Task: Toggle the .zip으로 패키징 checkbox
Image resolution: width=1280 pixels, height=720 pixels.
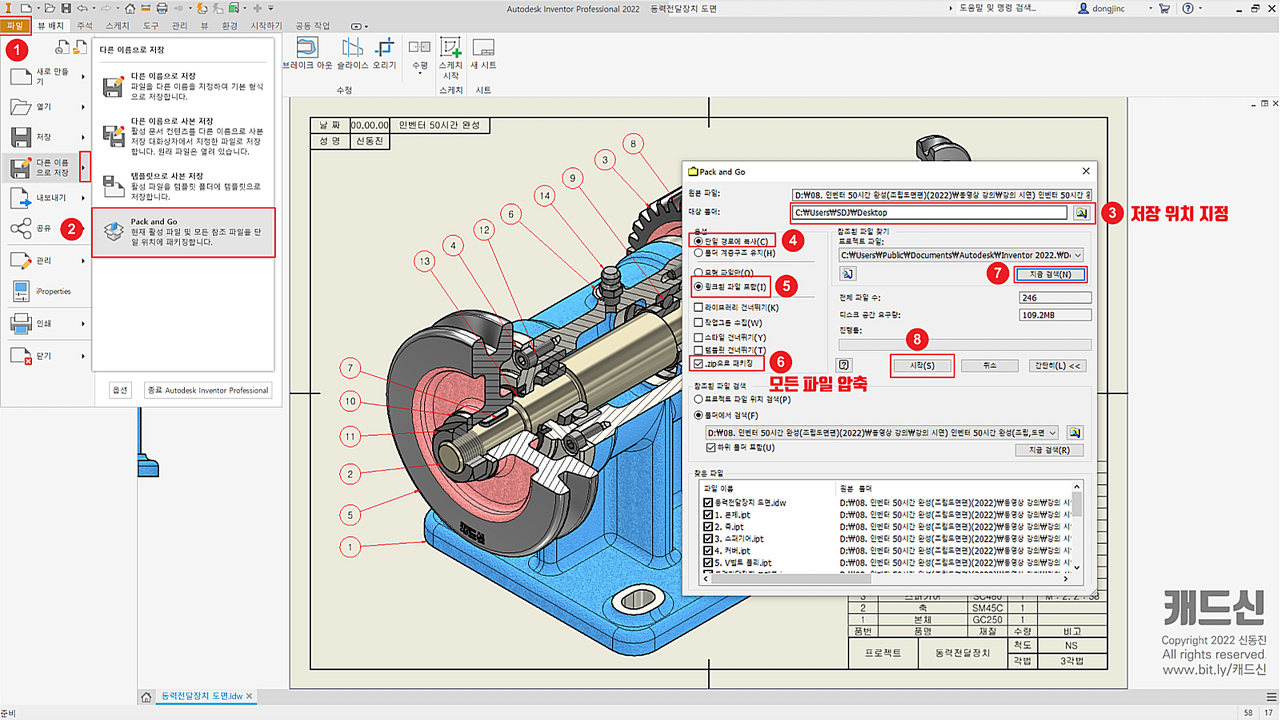Action: pyautogui.click(x=698, y=364)
